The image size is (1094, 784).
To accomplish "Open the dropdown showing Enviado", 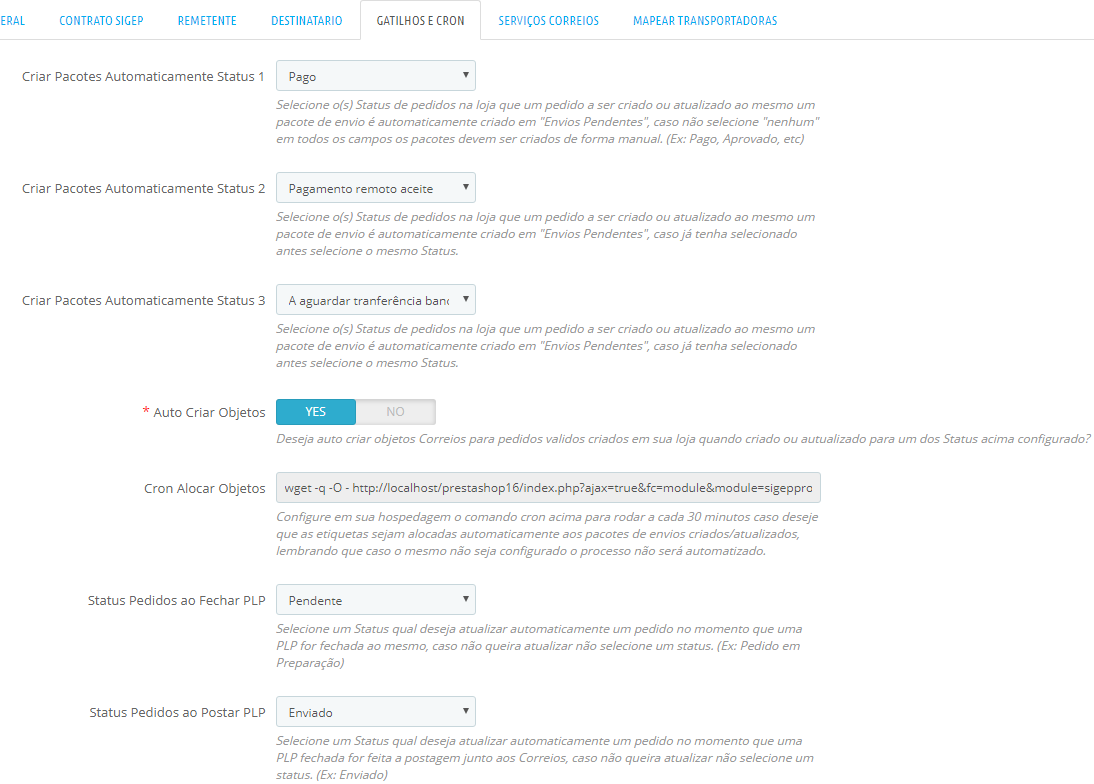I will (x=375, y=712).
